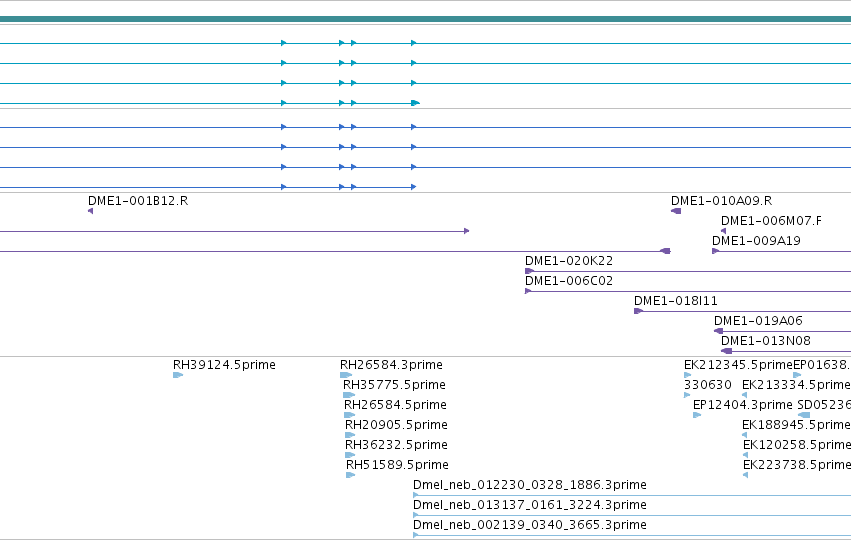Screen dimensions: 851x540
Task: Select the DME1-001B12.R feature label
Action: [138, 201]
